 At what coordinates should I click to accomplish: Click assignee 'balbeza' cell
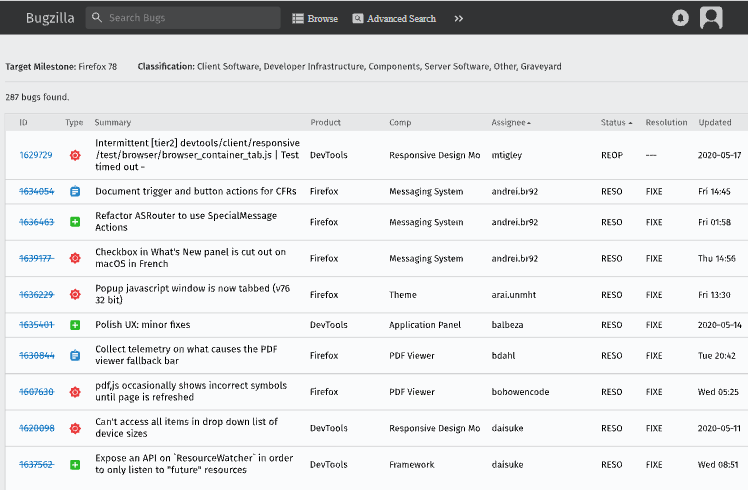click(x=507, y=325)
